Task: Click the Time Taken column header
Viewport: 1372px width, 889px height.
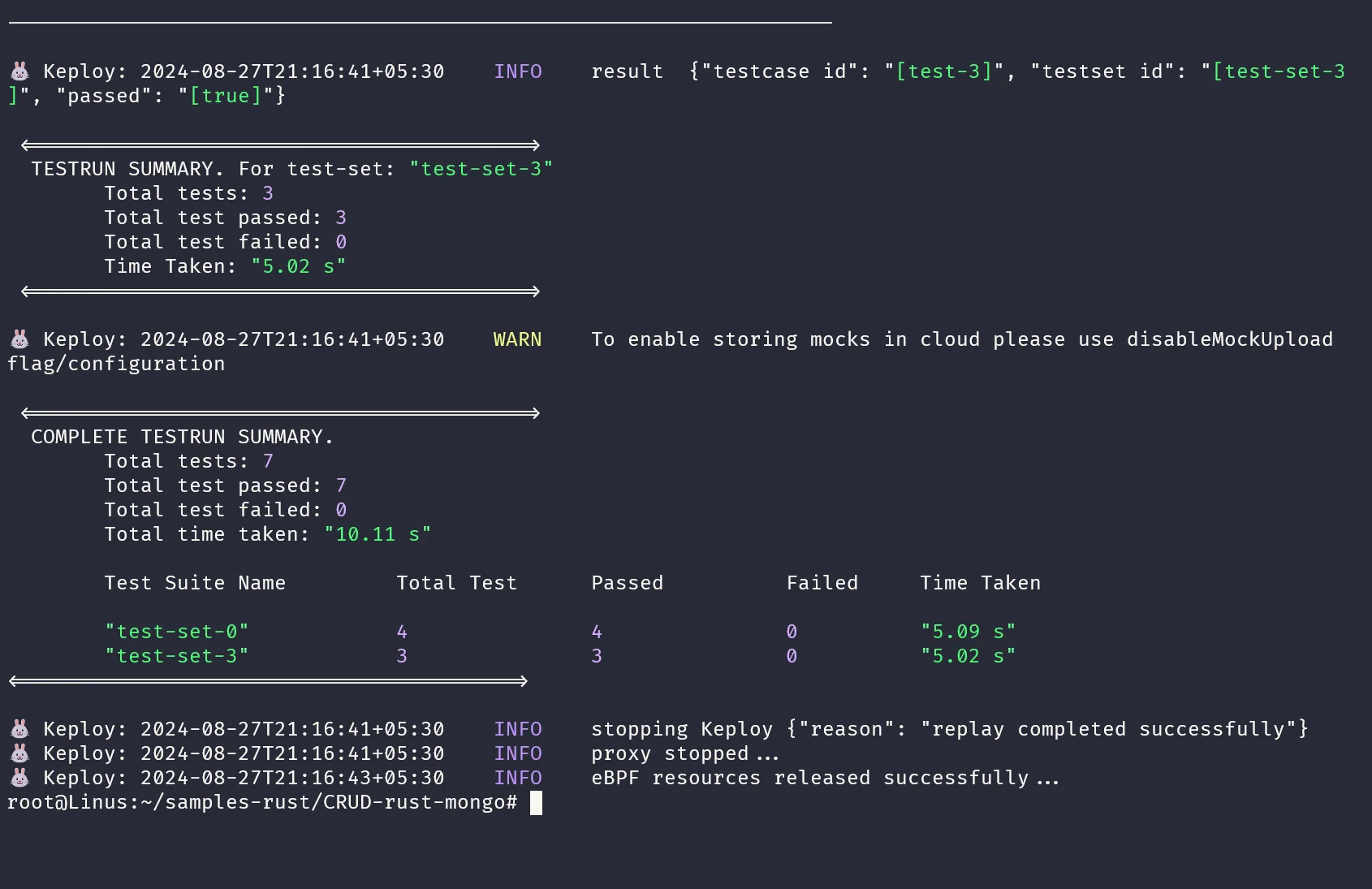Action: click(980, 583)
